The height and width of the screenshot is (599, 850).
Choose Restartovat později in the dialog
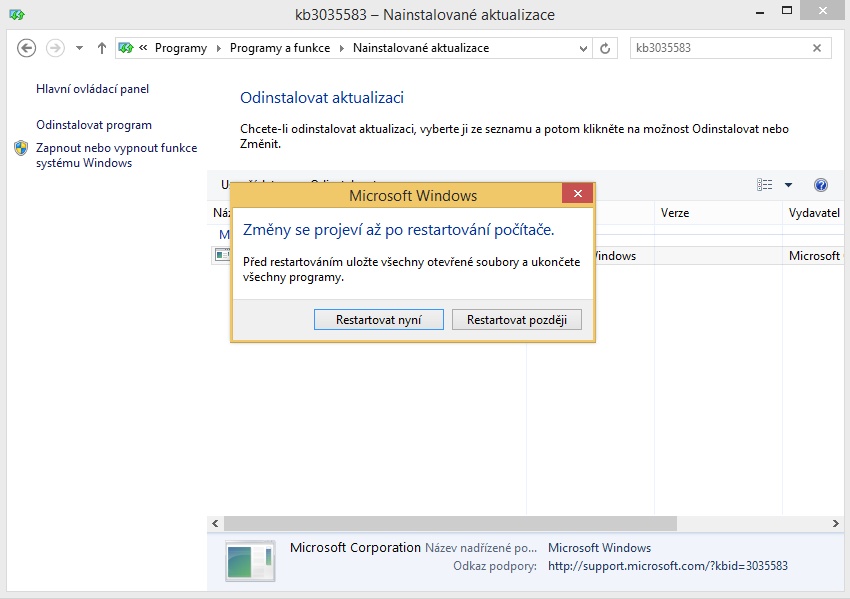click(x=517, y=320)
